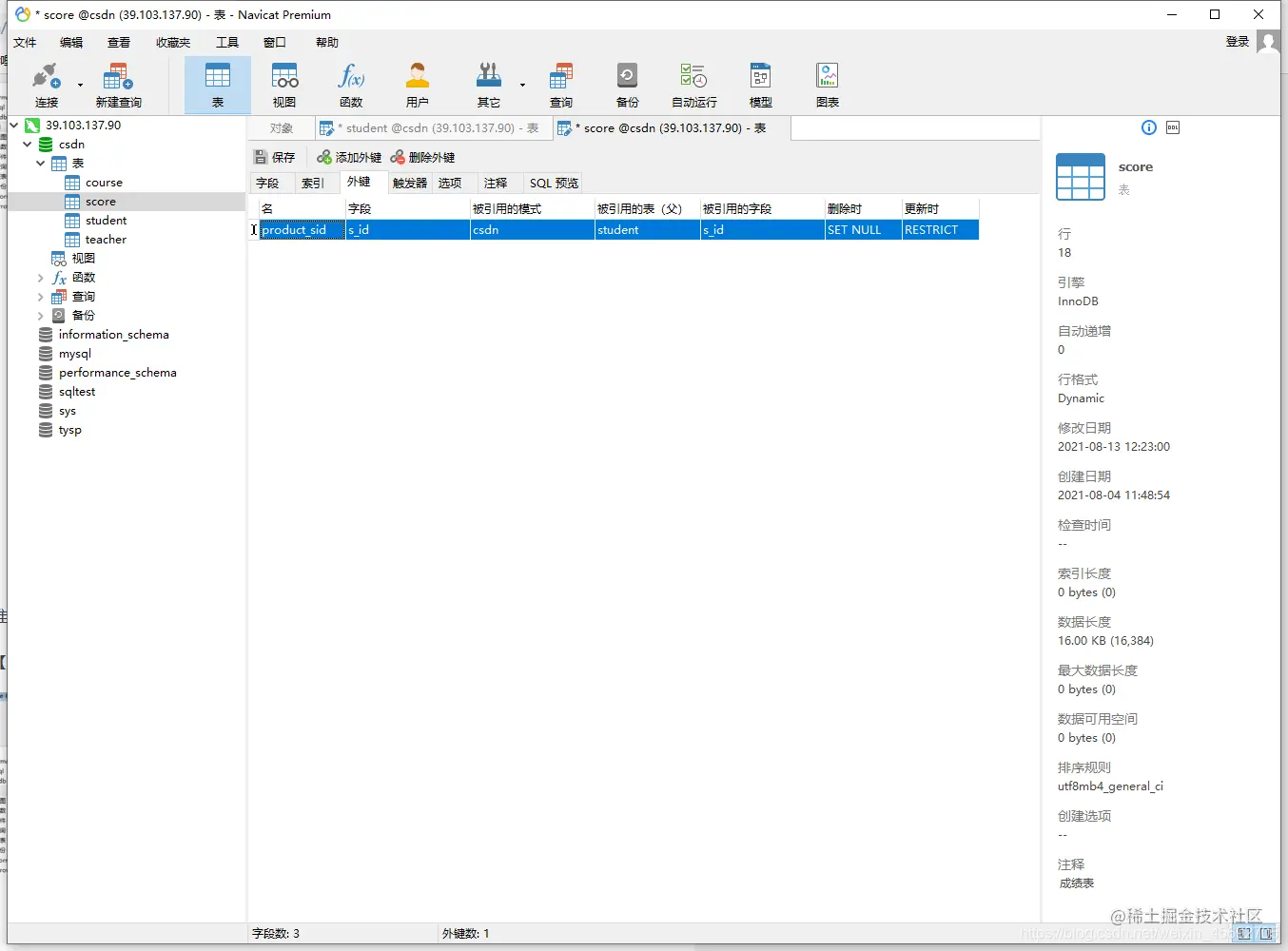Select the teacher table in tree
This screenshot has height=951, width=1288.
[106, 240]
